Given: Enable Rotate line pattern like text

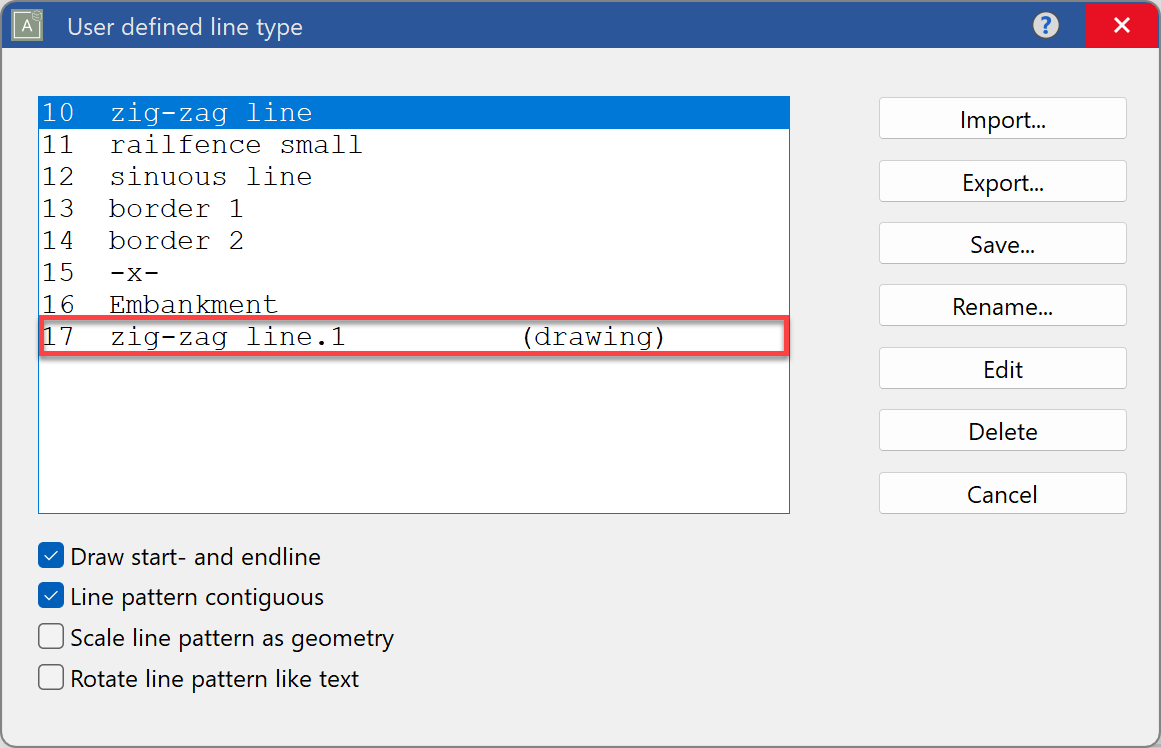Looking at the screenshot, I should pyautogui.click(x=50, y=677).
